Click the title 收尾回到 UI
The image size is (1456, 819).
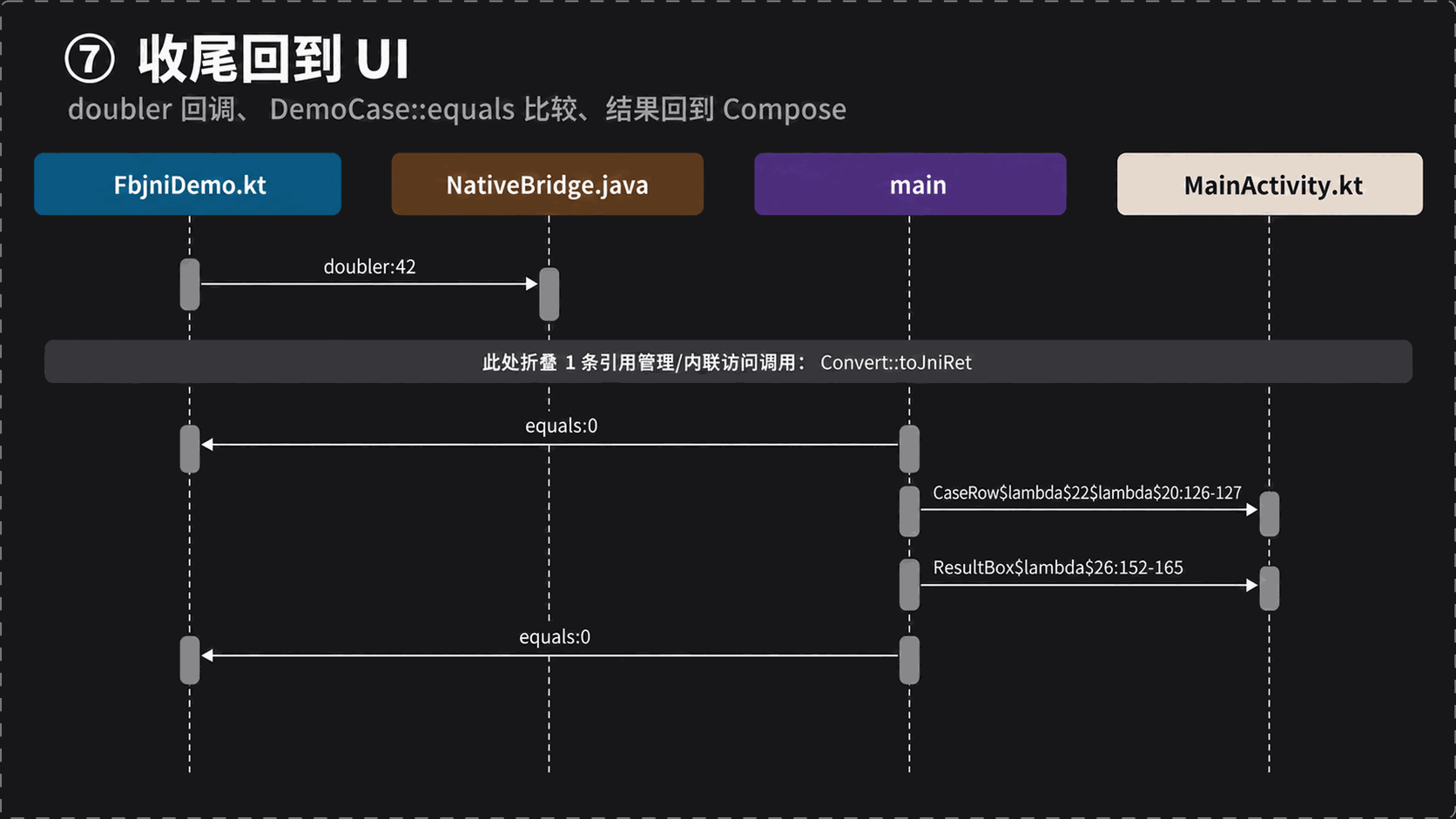pos(273,59)
